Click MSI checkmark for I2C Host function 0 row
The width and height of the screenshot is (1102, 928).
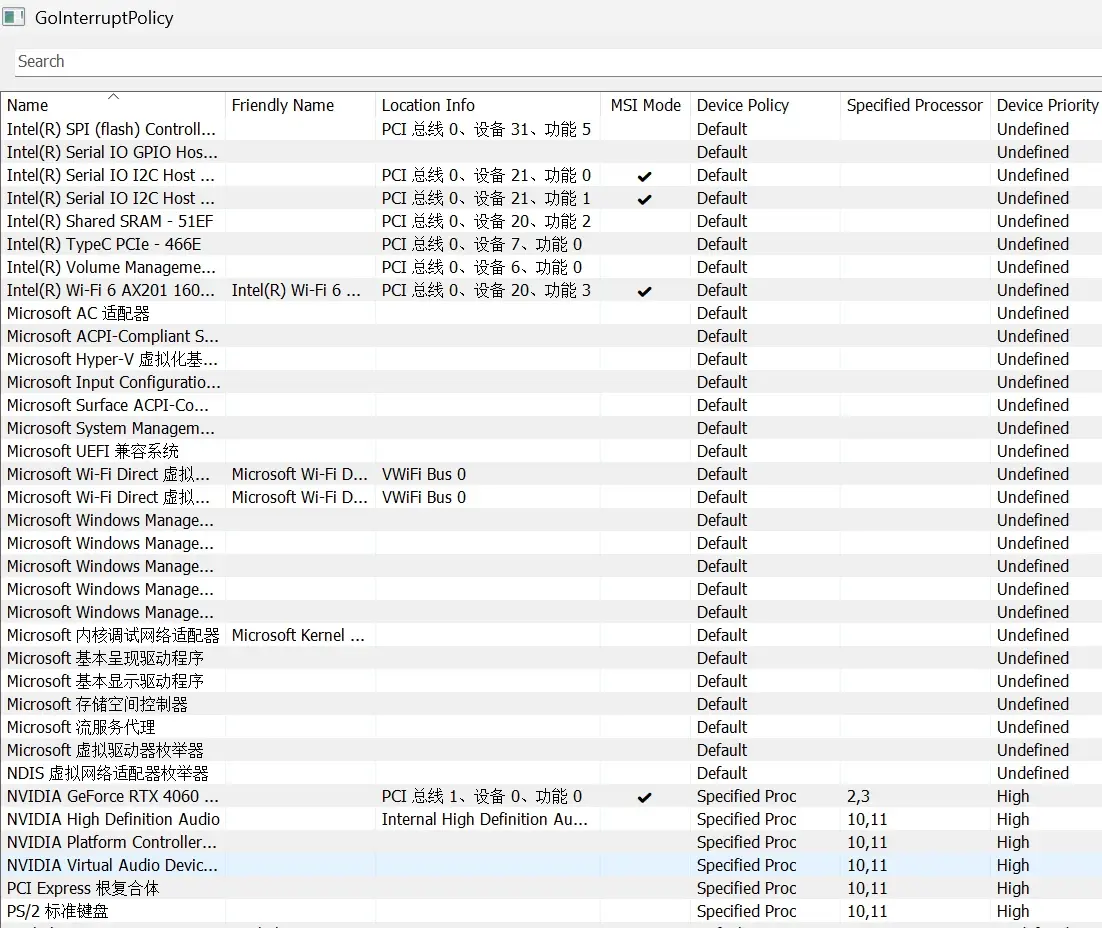(x=644, y=176)
